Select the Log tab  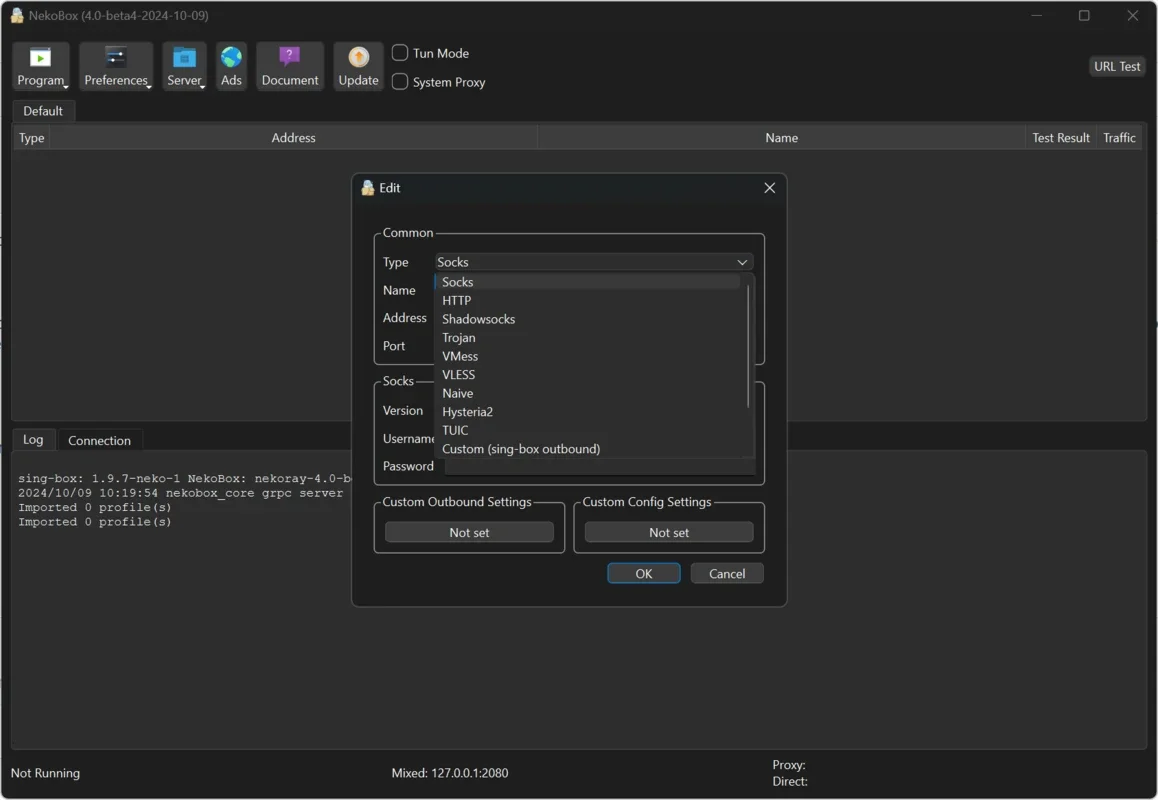point(33,440)
